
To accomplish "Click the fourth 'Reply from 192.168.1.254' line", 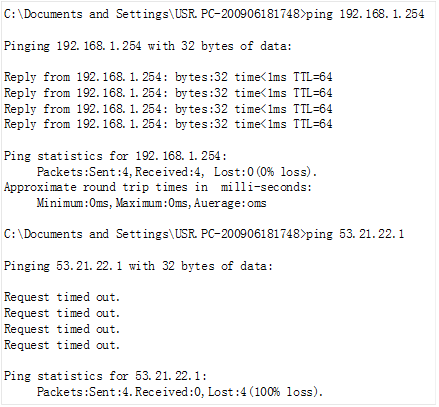I will tap(168, 124).
